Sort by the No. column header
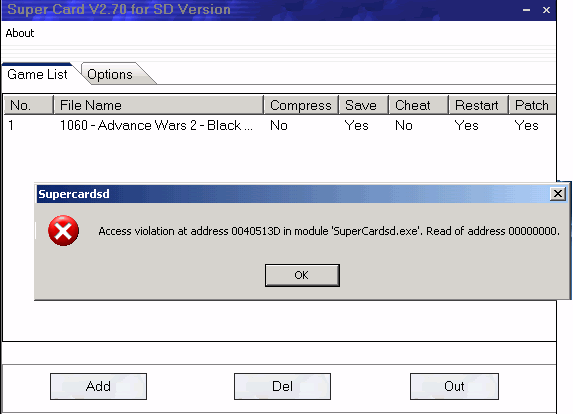This screenshot has height=414, width=573. (29, 105)
